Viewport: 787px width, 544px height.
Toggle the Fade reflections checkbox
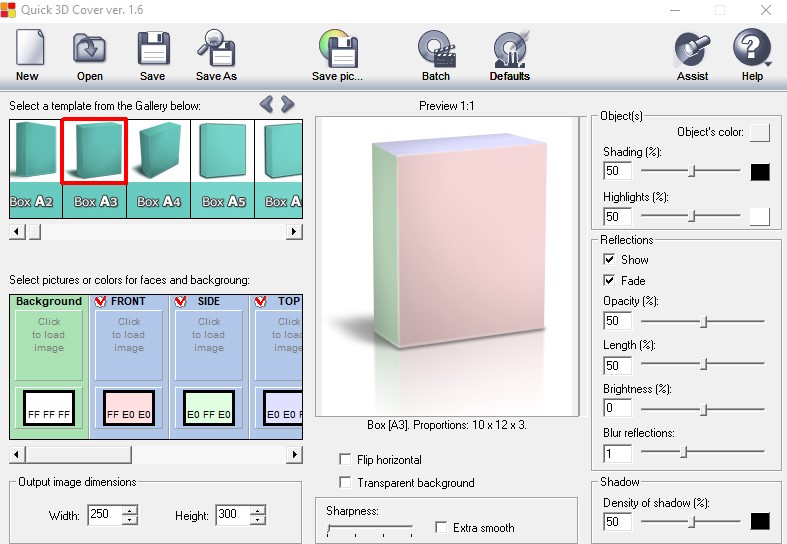pos(610,281)
